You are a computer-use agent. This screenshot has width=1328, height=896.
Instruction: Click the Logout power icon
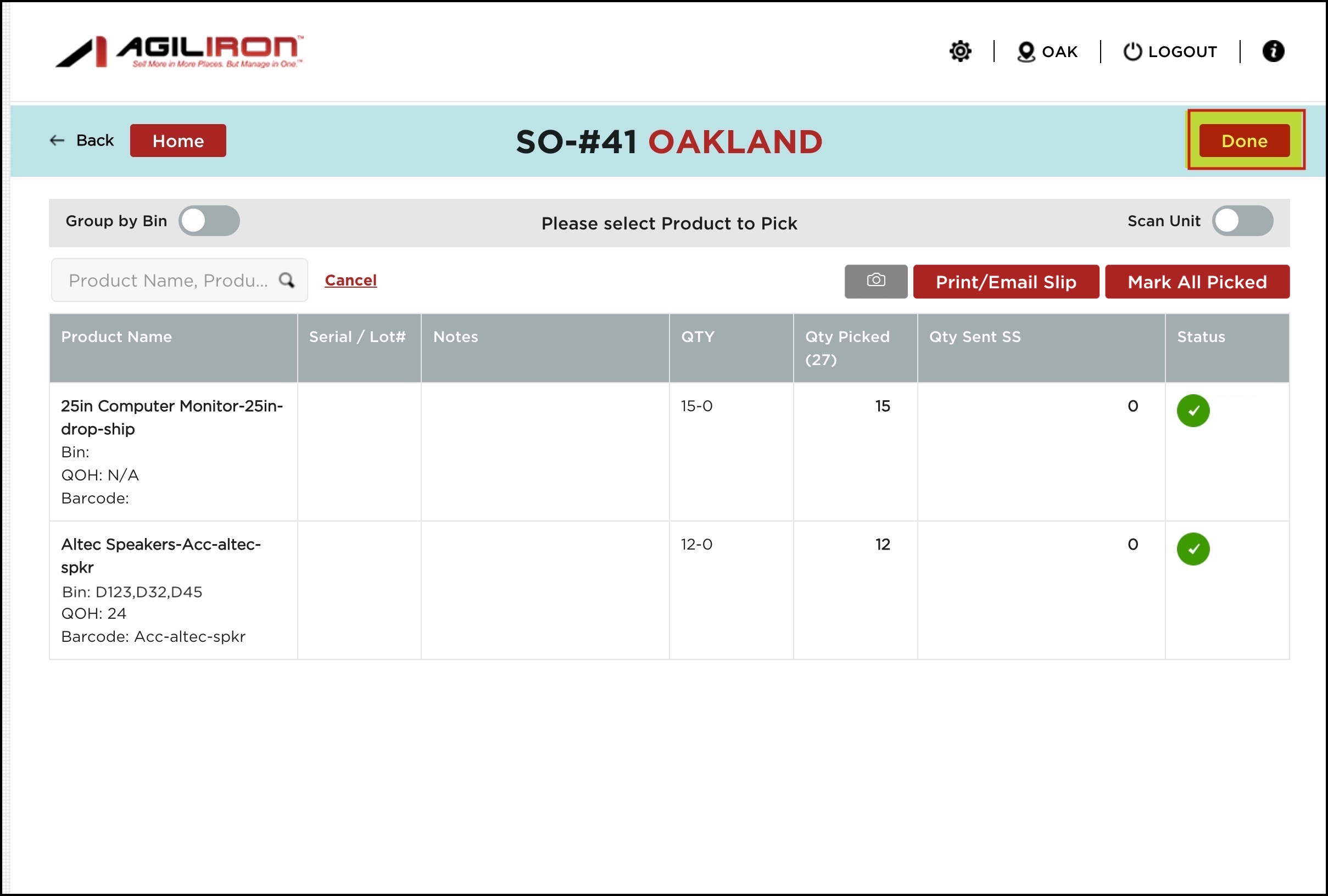tap(1132, 52)
